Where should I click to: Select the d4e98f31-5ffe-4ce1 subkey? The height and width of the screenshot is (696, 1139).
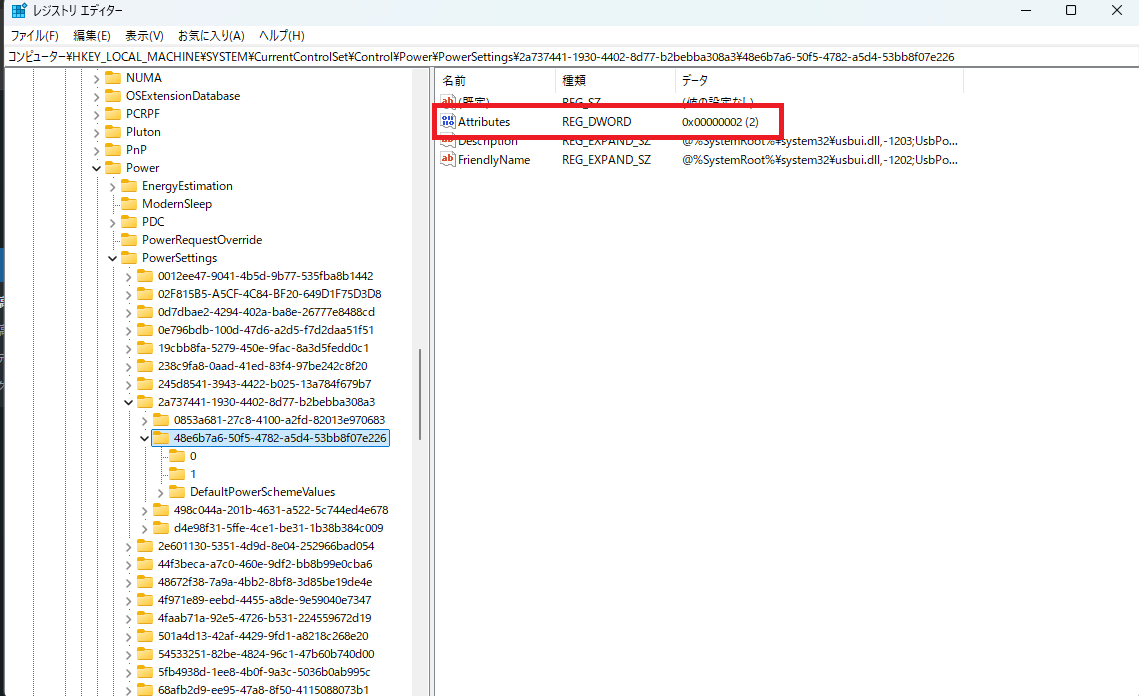(279, 528)
